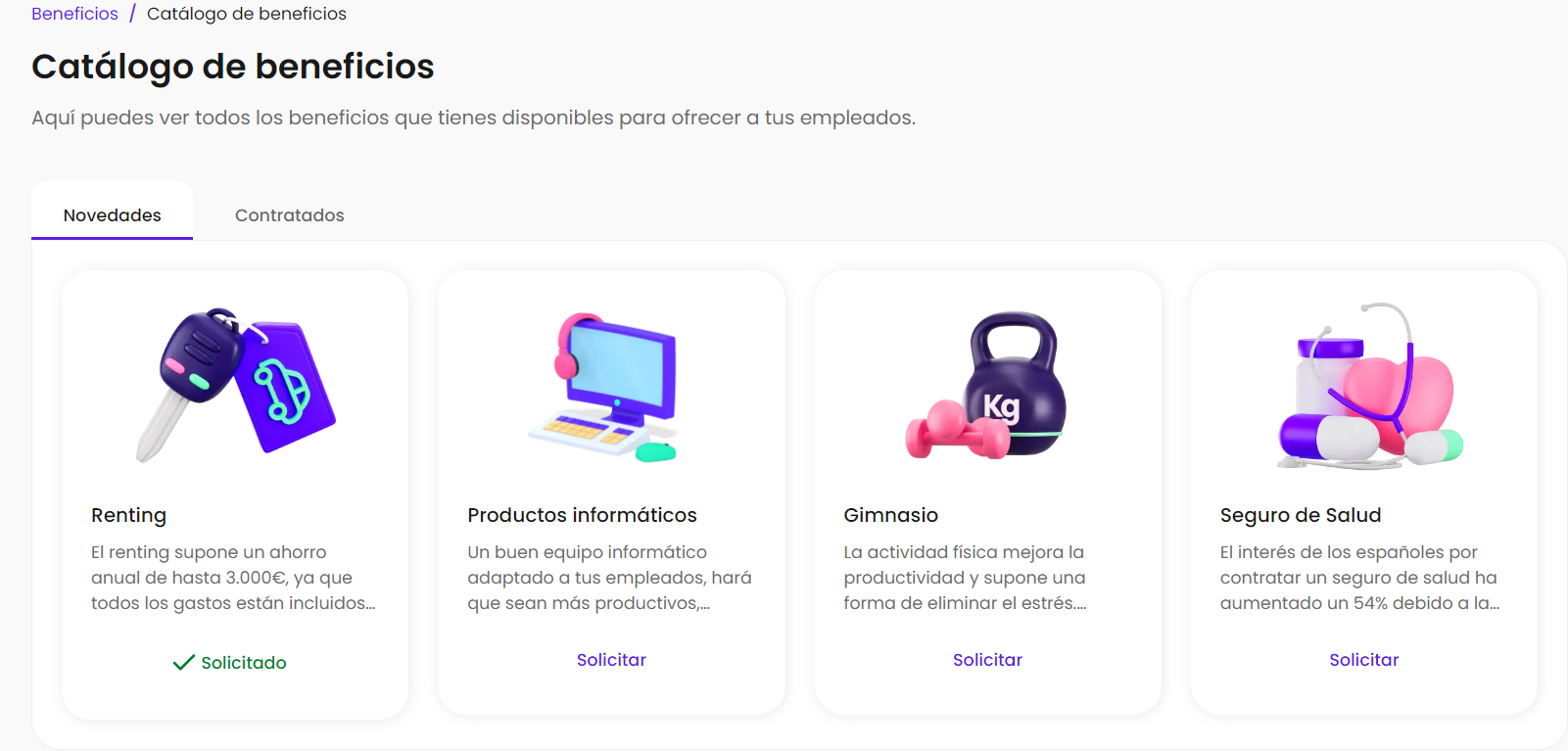Open the Gimnasio card title
Image resolution: width=1568 pixels, height=751 pixels.
[891, 515]
